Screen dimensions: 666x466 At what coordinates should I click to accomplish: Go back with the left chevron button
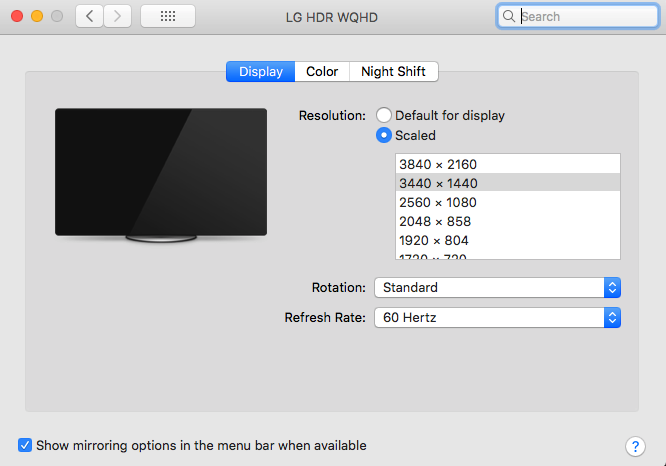(x=89, y=17)
